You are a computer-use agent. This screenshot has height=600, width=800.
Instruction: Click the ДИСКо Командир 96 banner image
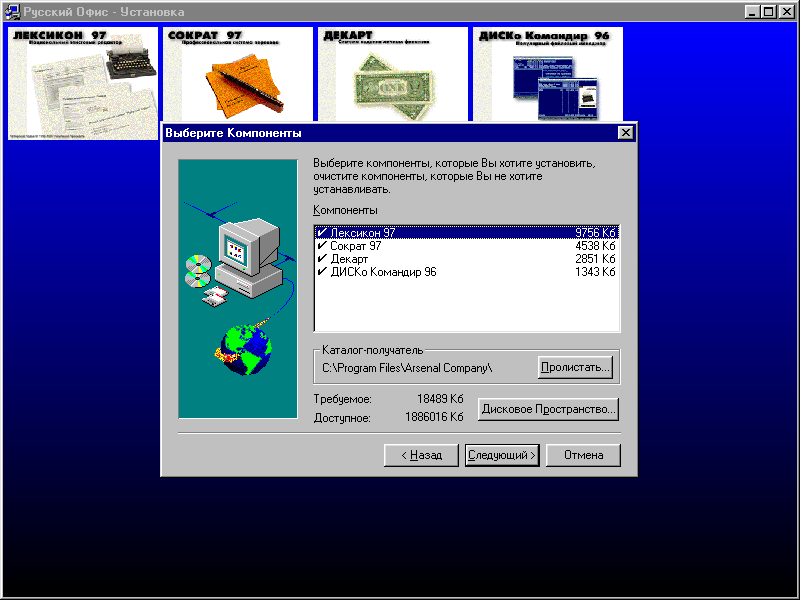pyautogui.click(x=548, y=74)
